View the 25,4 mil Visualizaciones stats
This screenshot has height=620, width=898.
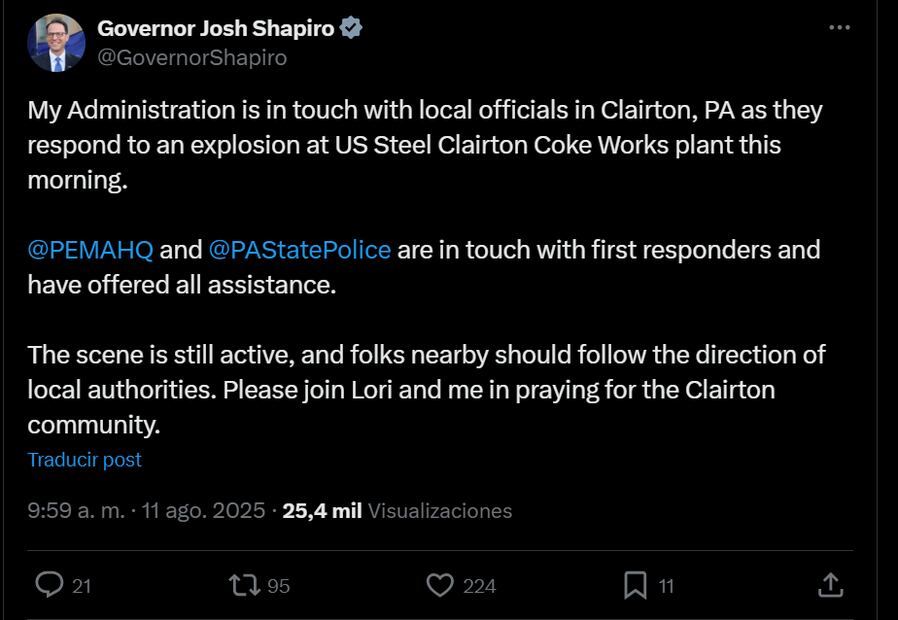pyautogui.click(x=401, y=511)
